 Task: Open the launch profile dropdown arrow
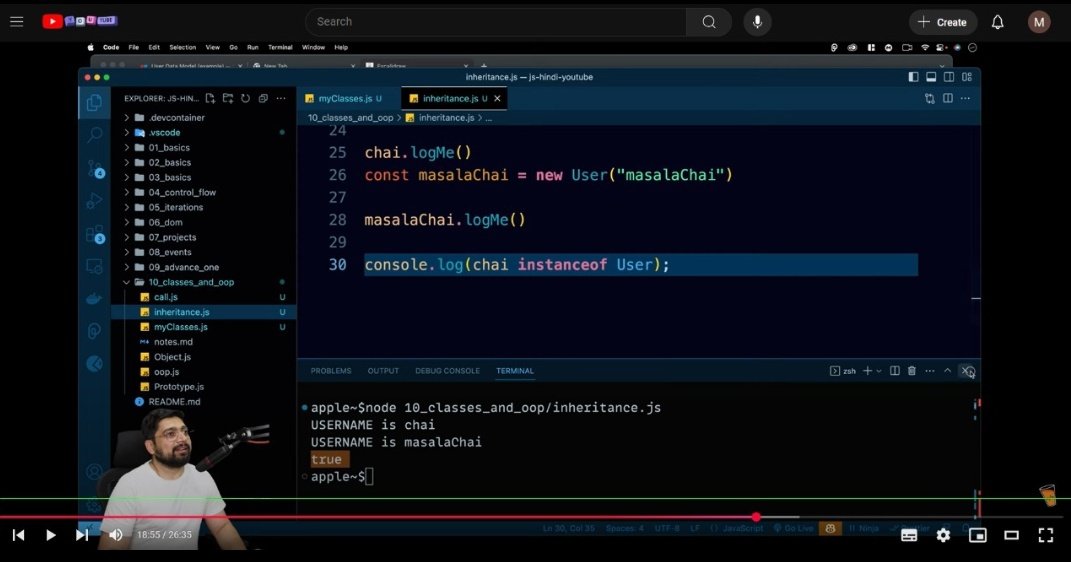click(878, 371)
